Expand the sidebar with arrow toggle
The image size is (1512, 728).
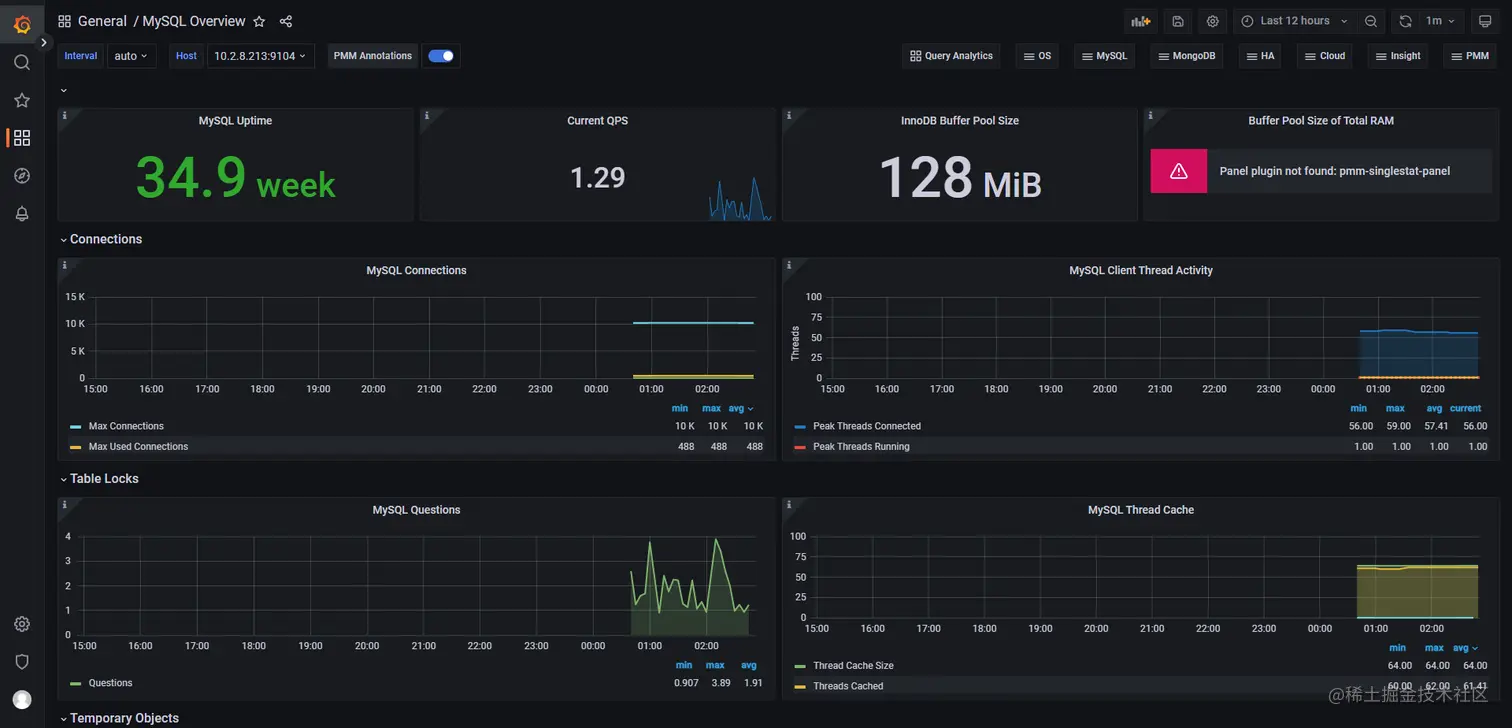point(43,43)
